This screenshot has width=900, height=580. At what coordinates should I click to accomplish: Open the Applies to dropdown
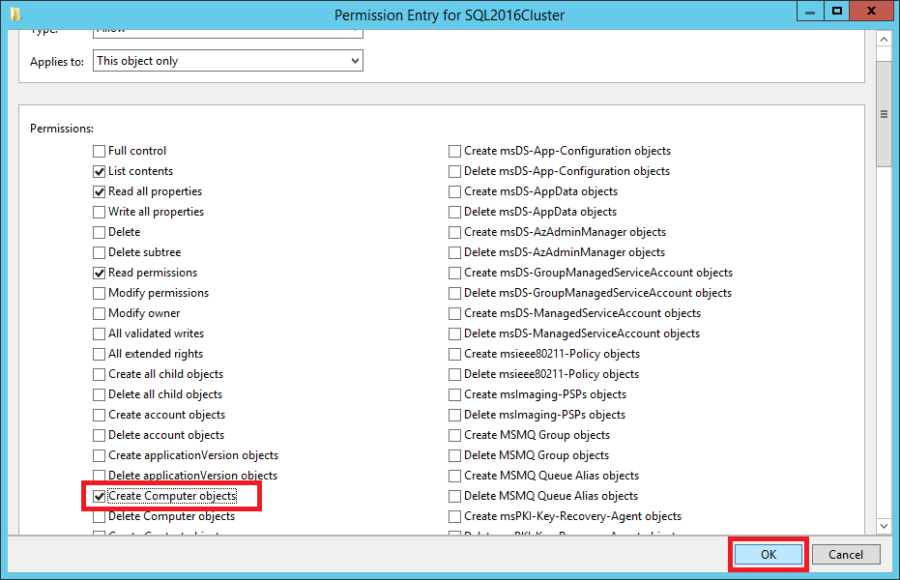coord(355,60)
